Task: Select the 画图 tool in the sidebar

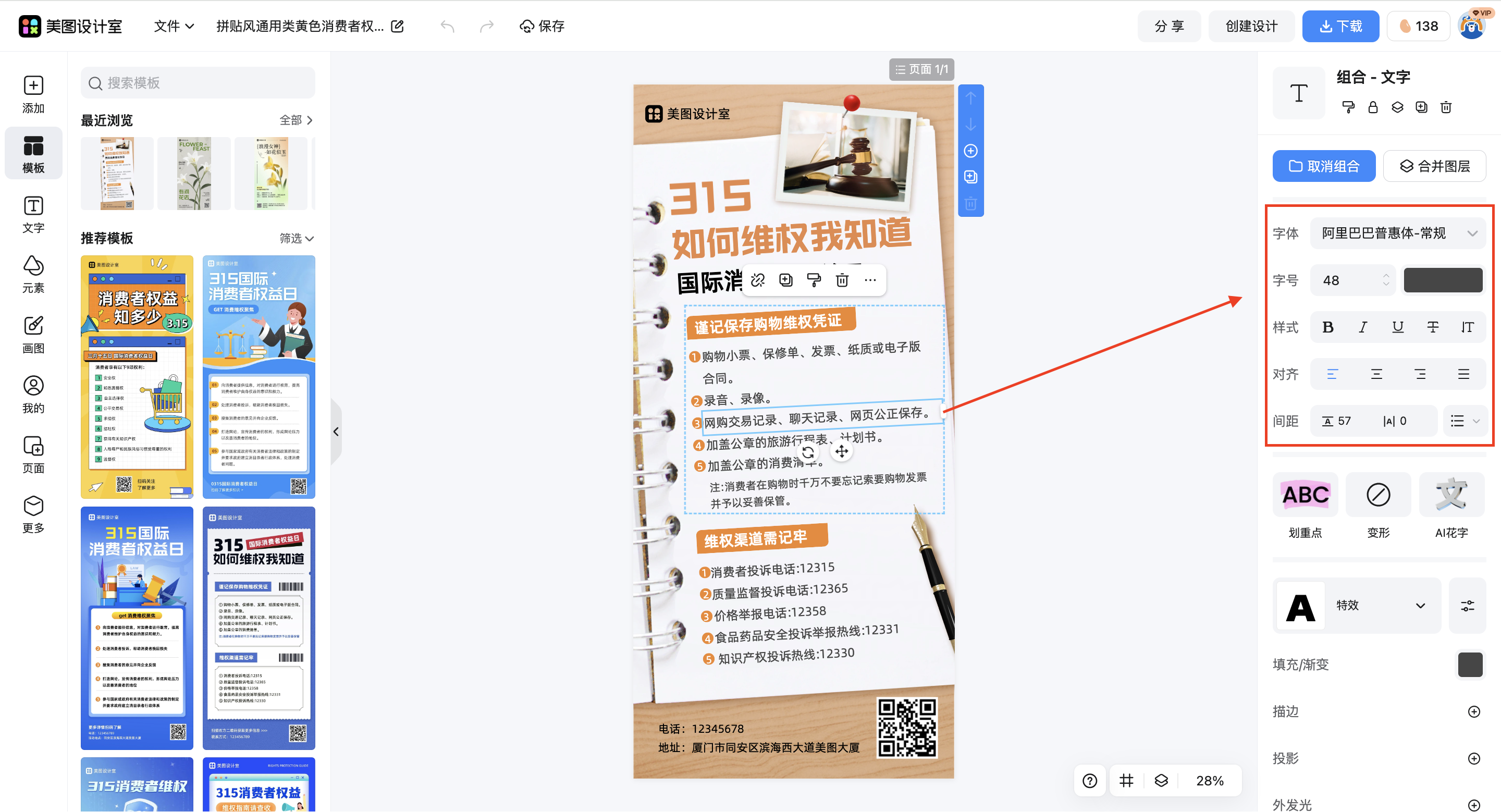Action: point(33,333)
